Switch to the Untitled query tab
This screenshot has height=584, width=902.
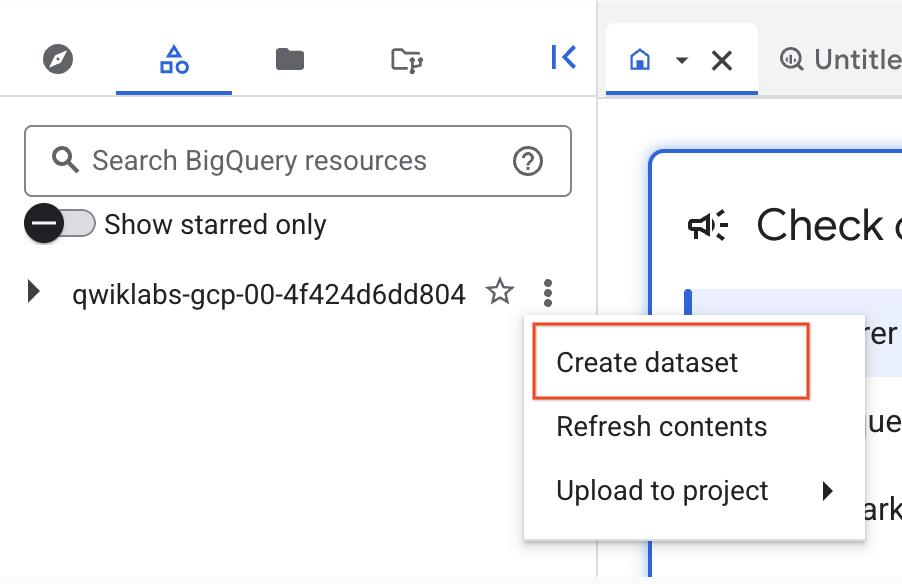[x=840, y=59]
